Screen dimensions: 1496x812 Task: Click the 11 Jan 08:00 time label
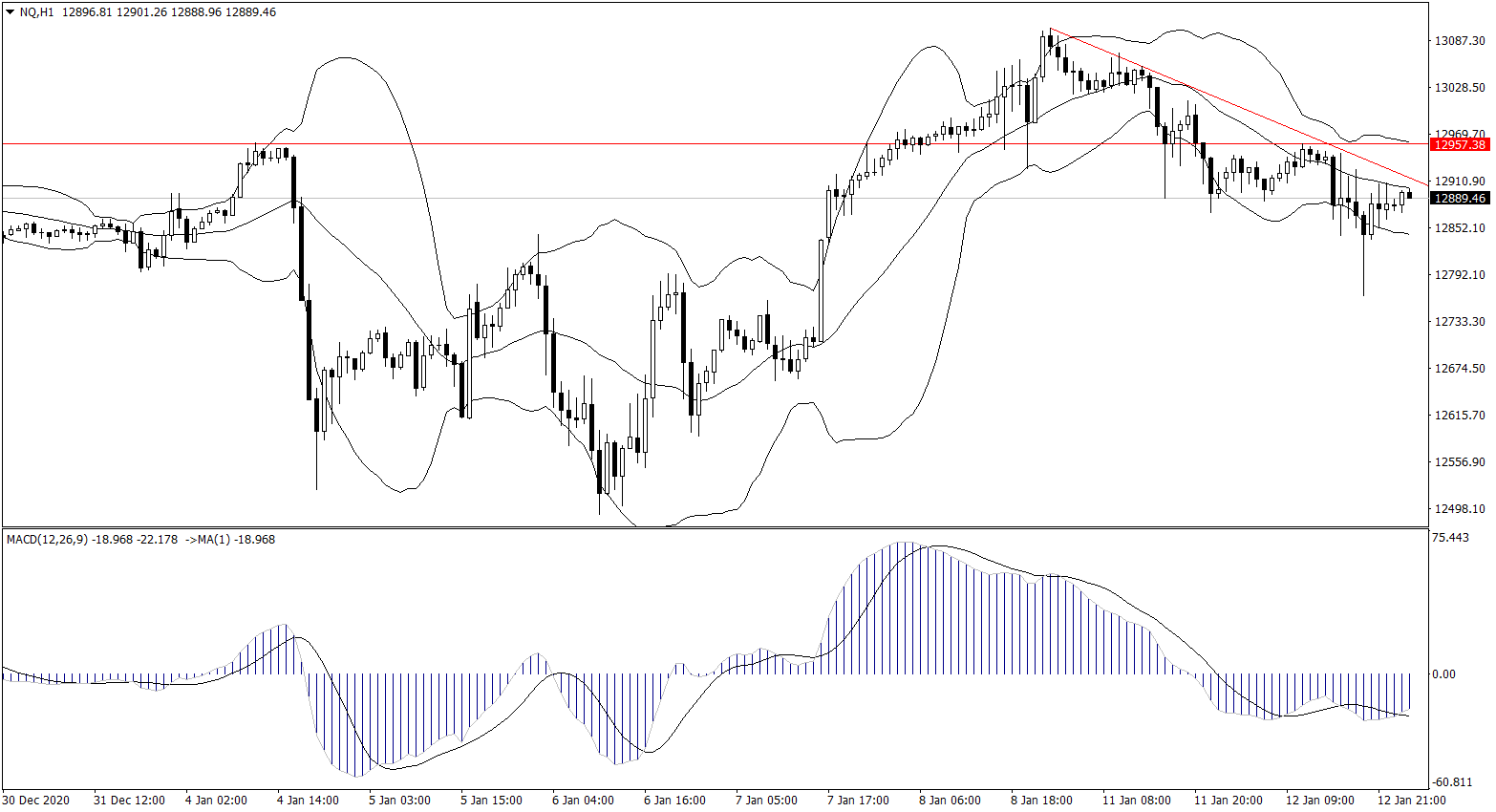[1136, 801]
